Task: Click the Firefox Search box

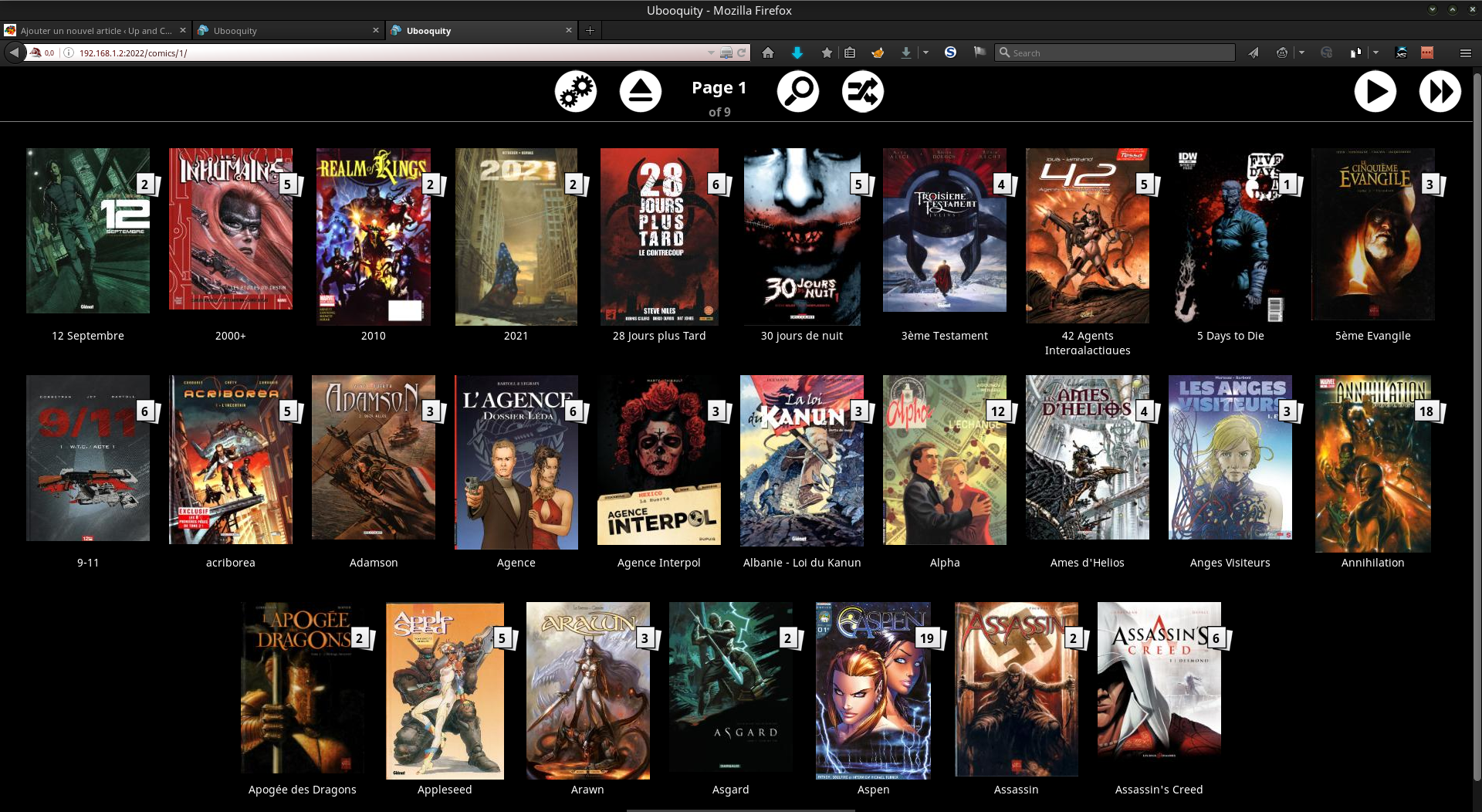Action: point(1115,52)
